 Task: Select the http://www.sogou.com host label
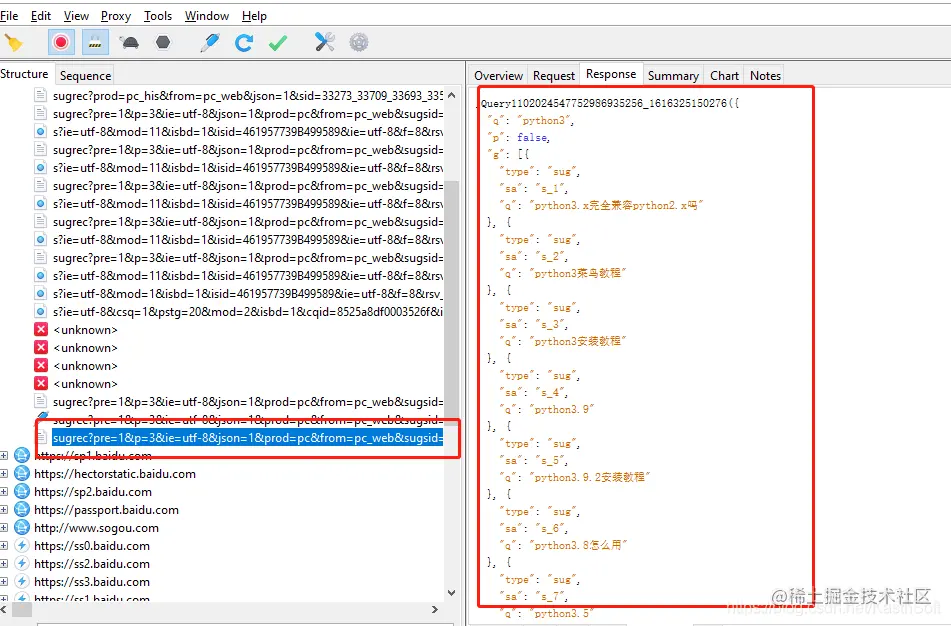coord(96,528)
